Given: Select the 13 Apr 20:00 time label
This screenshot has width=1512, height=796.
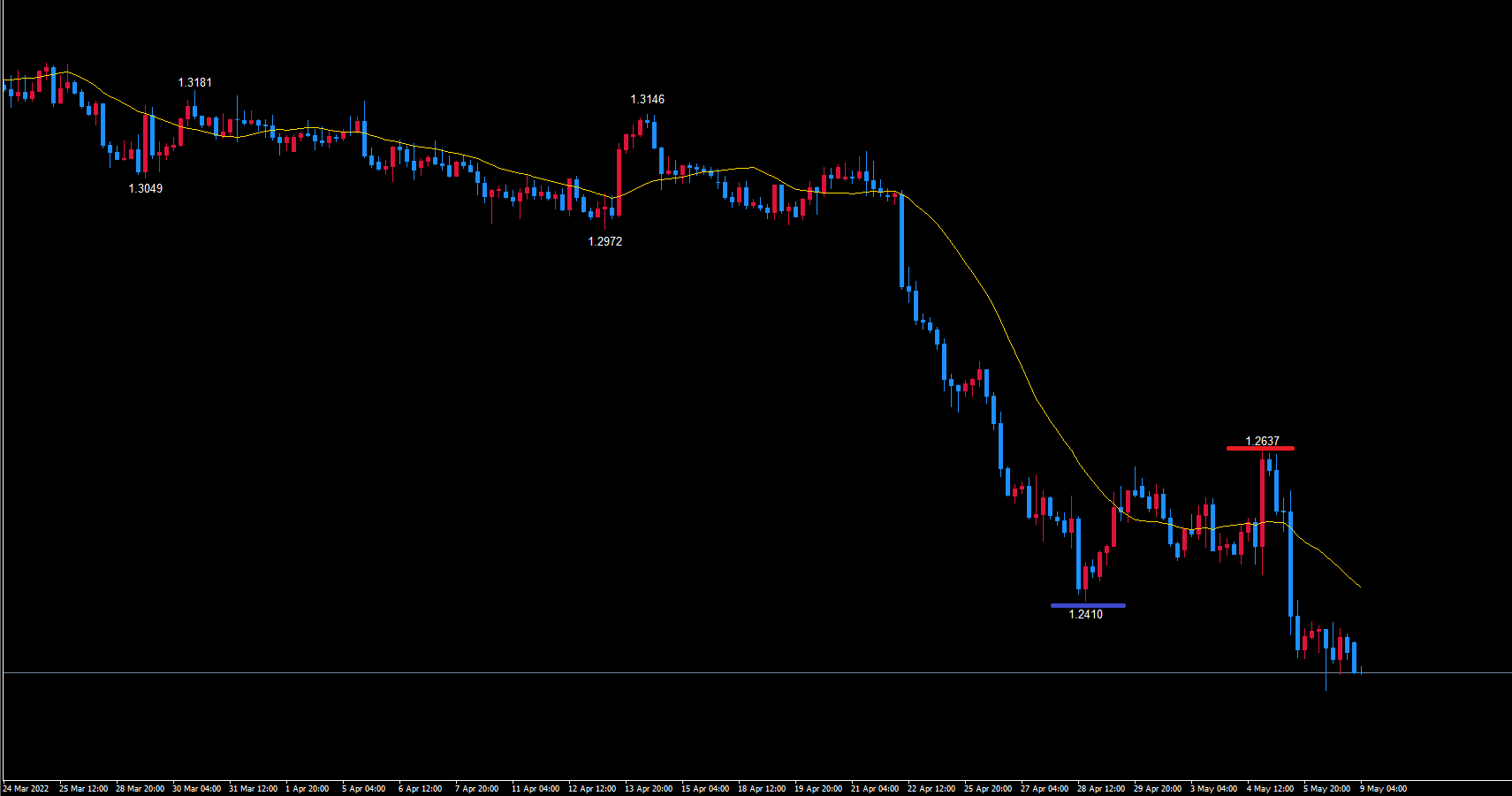Looking at the screenshot, I should [x=648, y=788].
